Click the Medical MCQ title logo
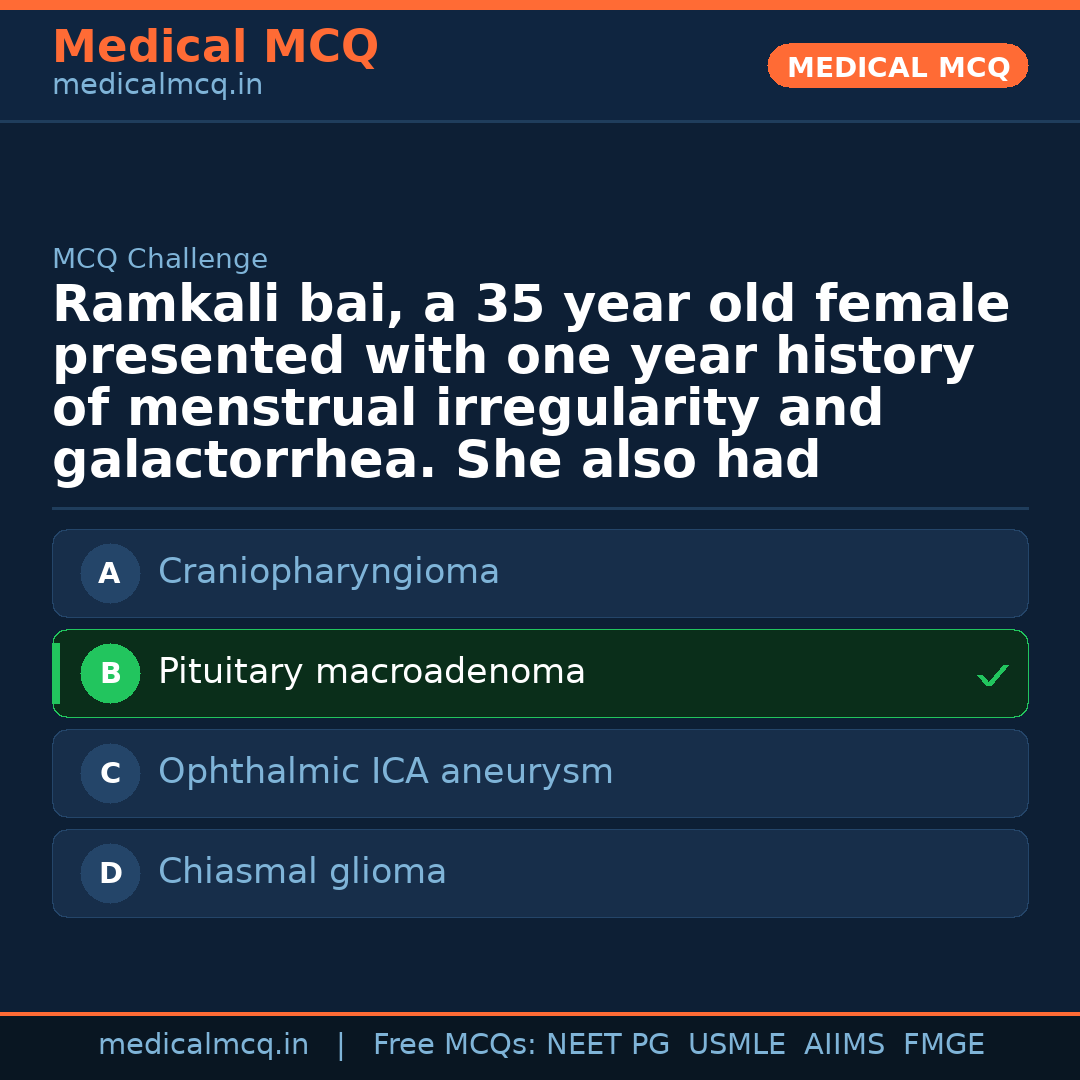1080x1080 pixels. 215,47
